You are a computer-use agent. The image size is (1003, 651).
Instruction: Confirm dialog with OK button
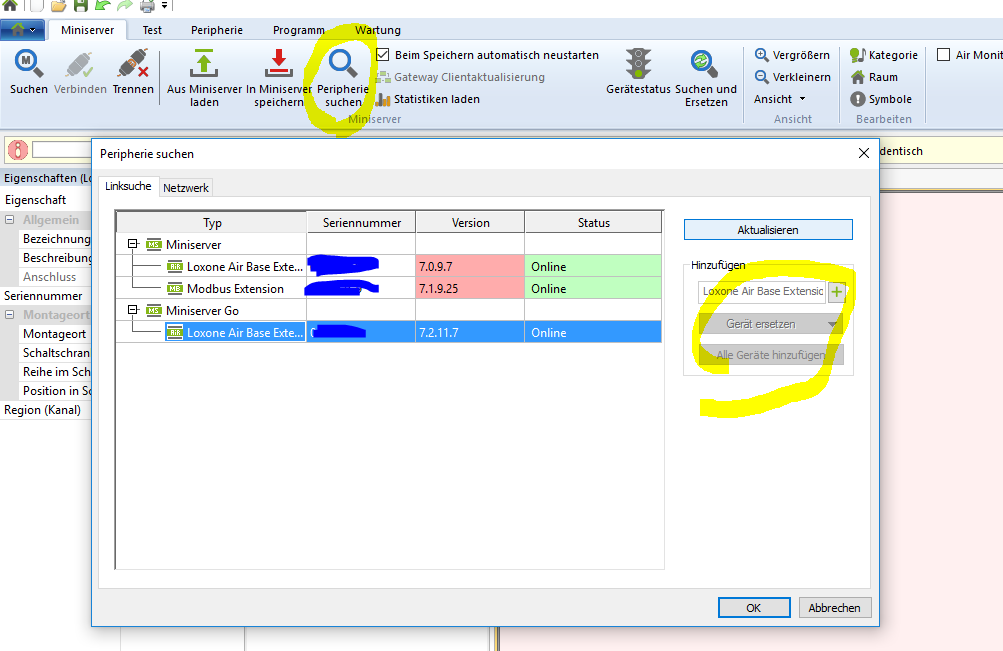pyautogui.click(x=754, y=608)
